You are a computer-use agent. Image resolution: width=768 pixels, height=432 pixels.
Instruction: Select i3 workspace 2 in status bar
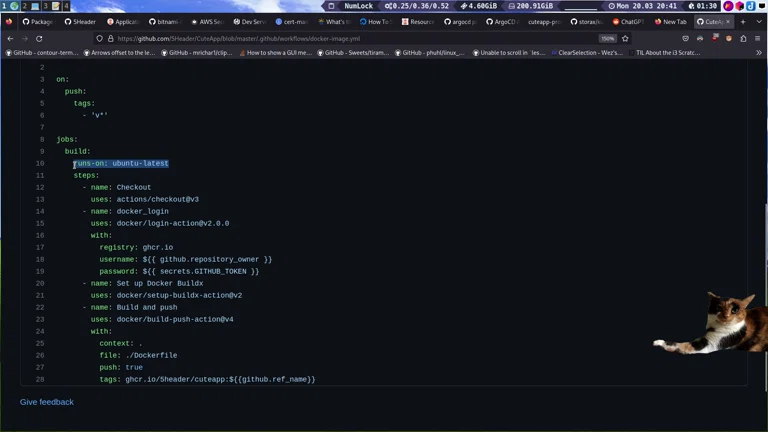point(24,6)
